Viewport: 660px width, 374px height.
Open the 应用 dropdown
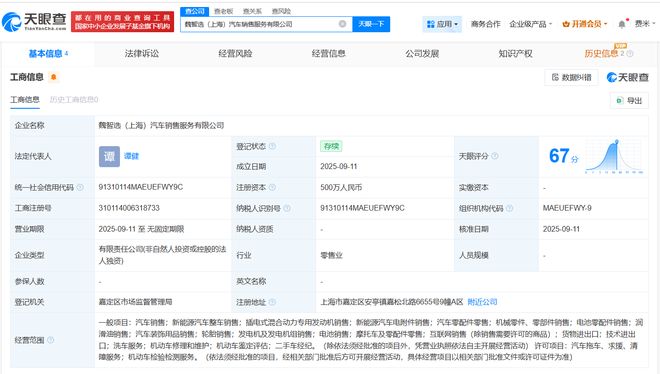pos(442,24)
